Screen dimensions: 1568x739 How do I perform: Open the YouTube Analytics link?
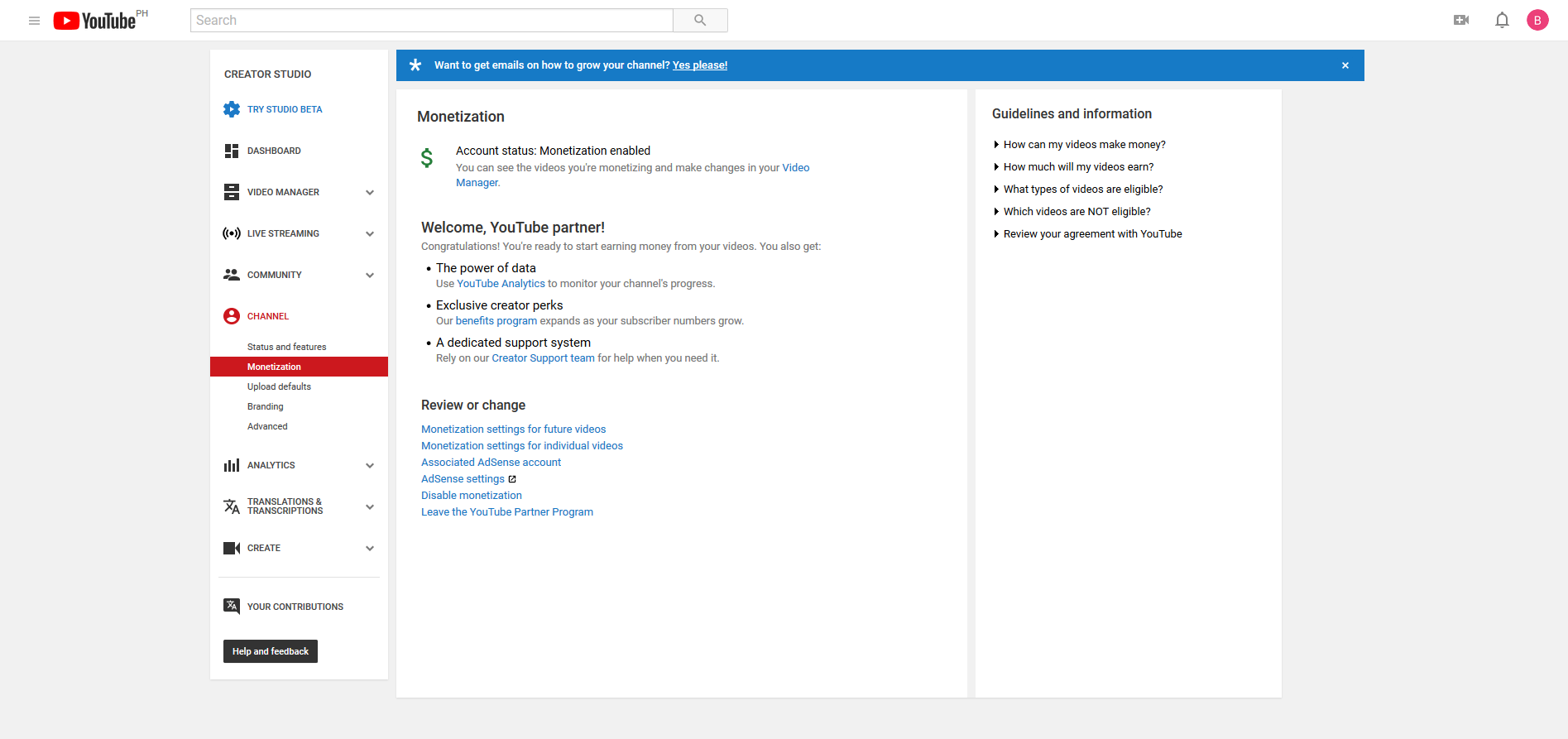(x=501, y=284)
